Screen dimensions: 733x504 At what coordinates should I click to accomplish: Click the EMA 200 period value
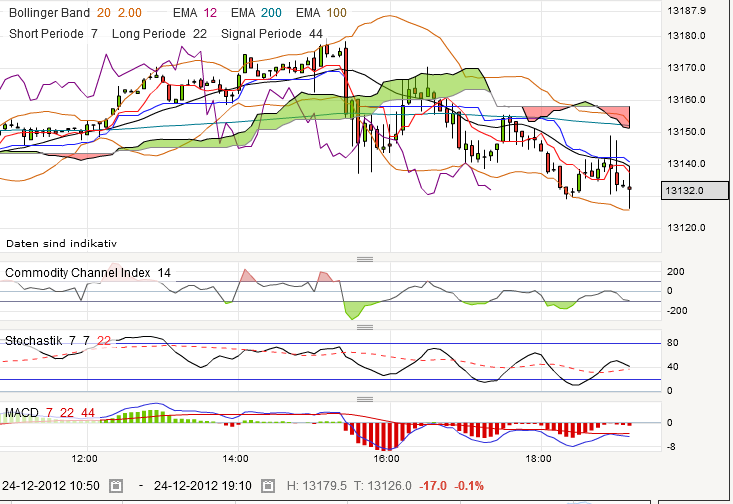point(271,13)
